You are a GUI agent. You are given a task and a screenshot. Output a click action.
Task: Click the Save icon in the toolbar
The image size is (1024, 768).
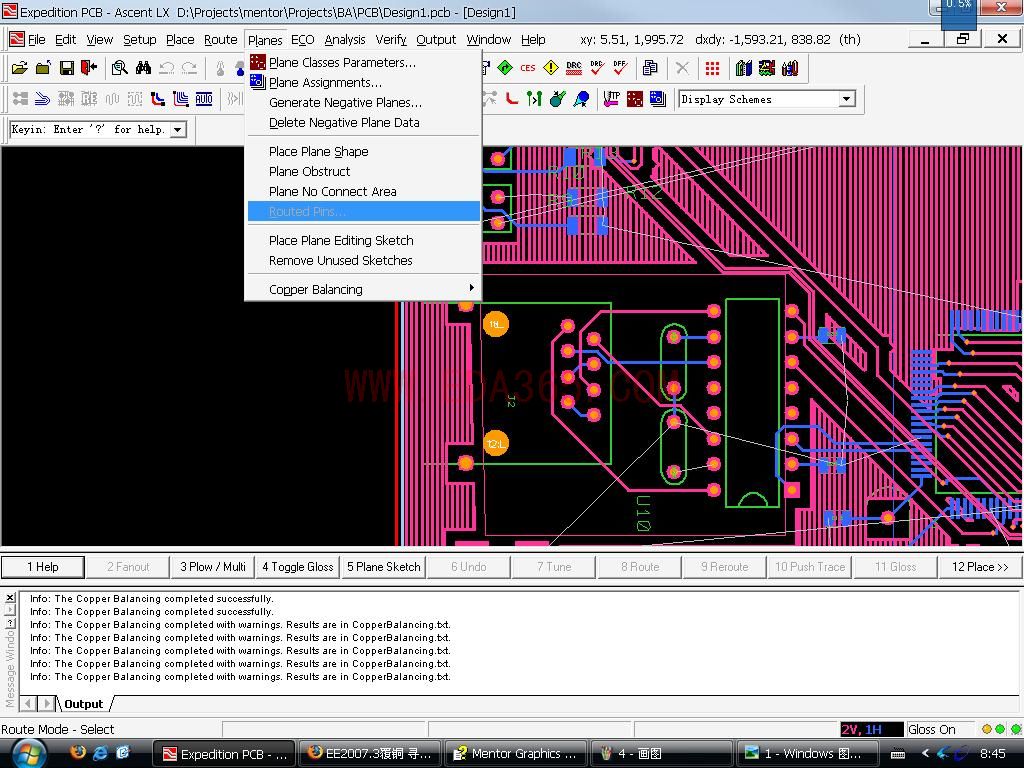66,68
